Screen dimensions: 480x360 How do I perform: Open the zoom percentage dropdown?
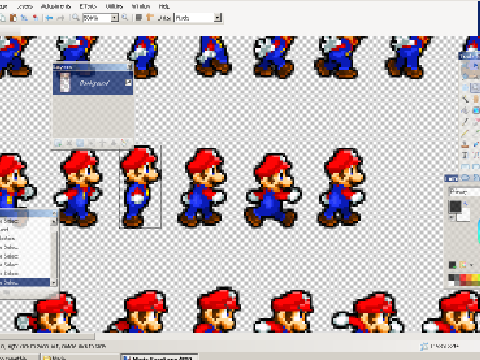point(114,18)
